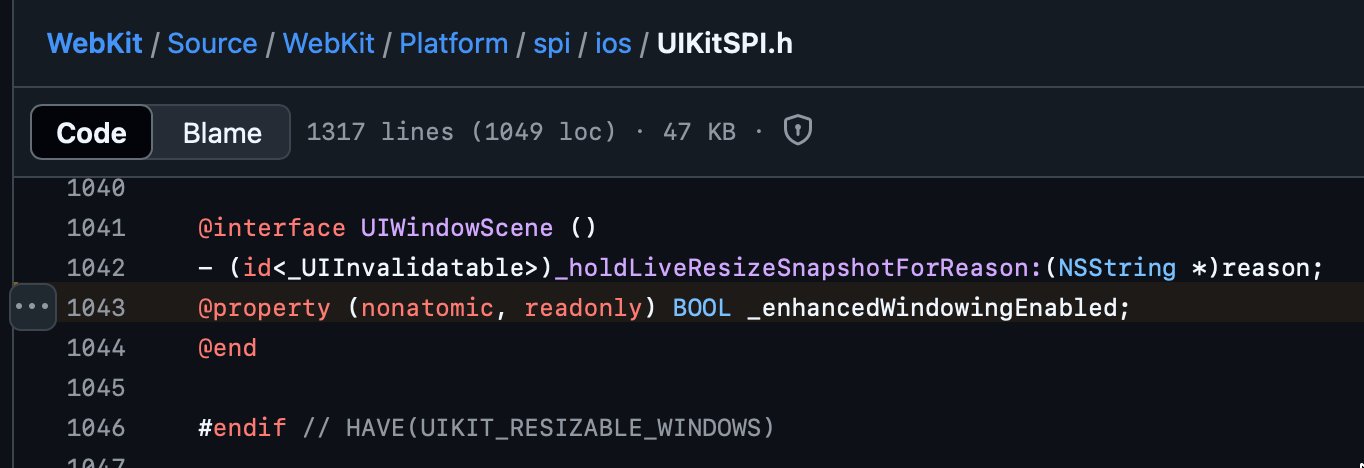Navigate to the Platform folder breadcrumb
This screenshot has width=1364, height=468.
pyautogui.click(x=454, y=44)
